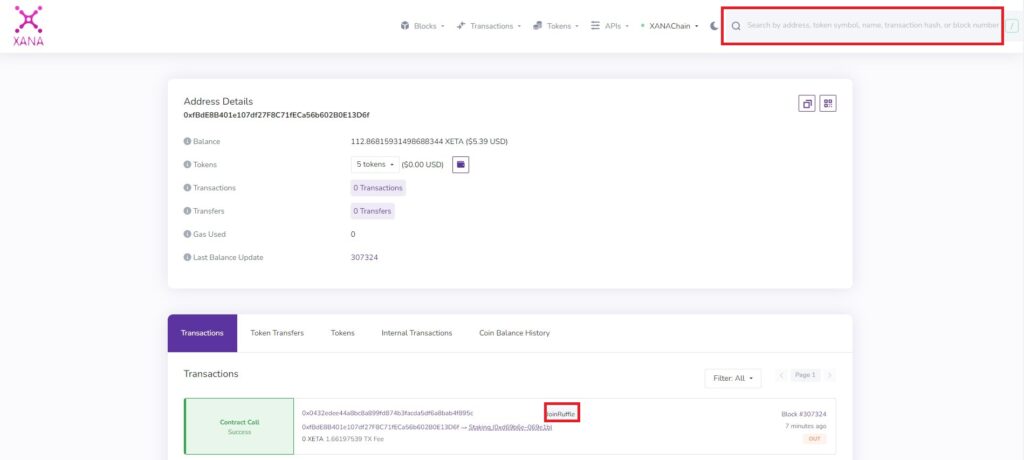This screenshot has height=460, width=1024.
Task: Open the Blocks menu
Action: (422, 26)
